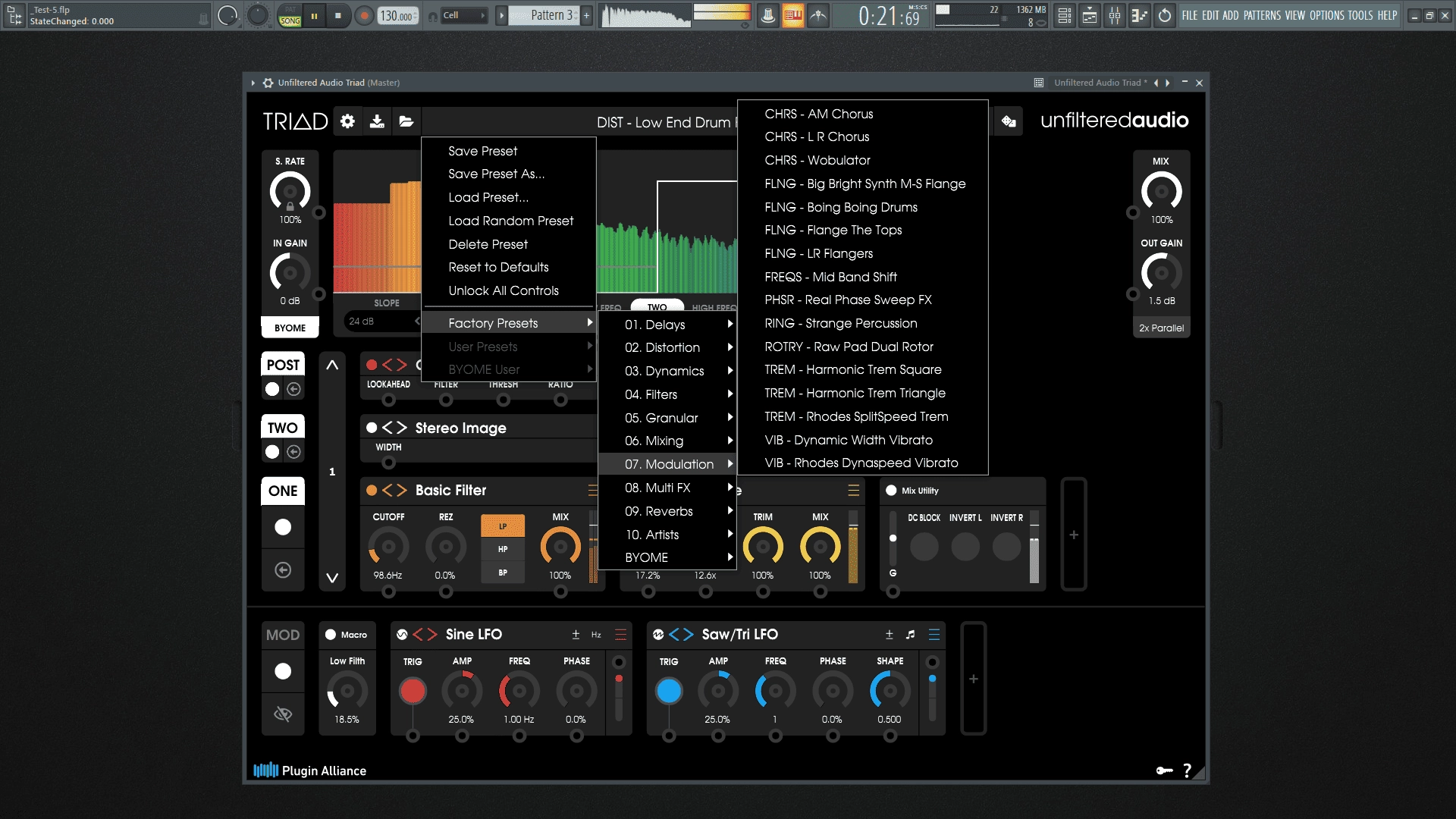Open the preset folder icon
1456x819 pixels.
[406, 121]
